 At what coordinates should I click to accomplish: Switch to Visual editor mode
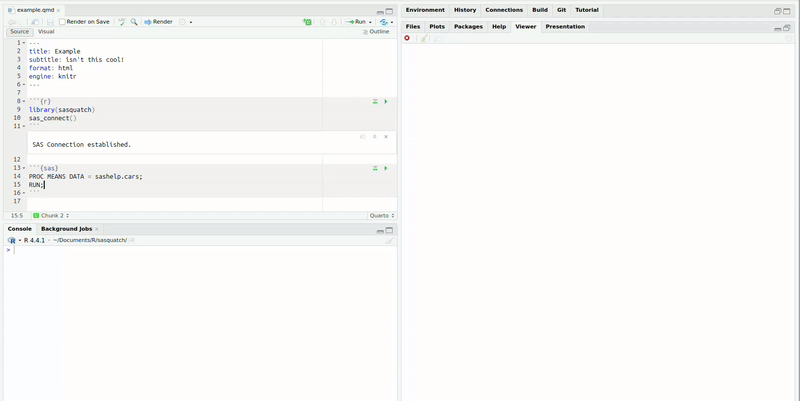coord(46,31)
